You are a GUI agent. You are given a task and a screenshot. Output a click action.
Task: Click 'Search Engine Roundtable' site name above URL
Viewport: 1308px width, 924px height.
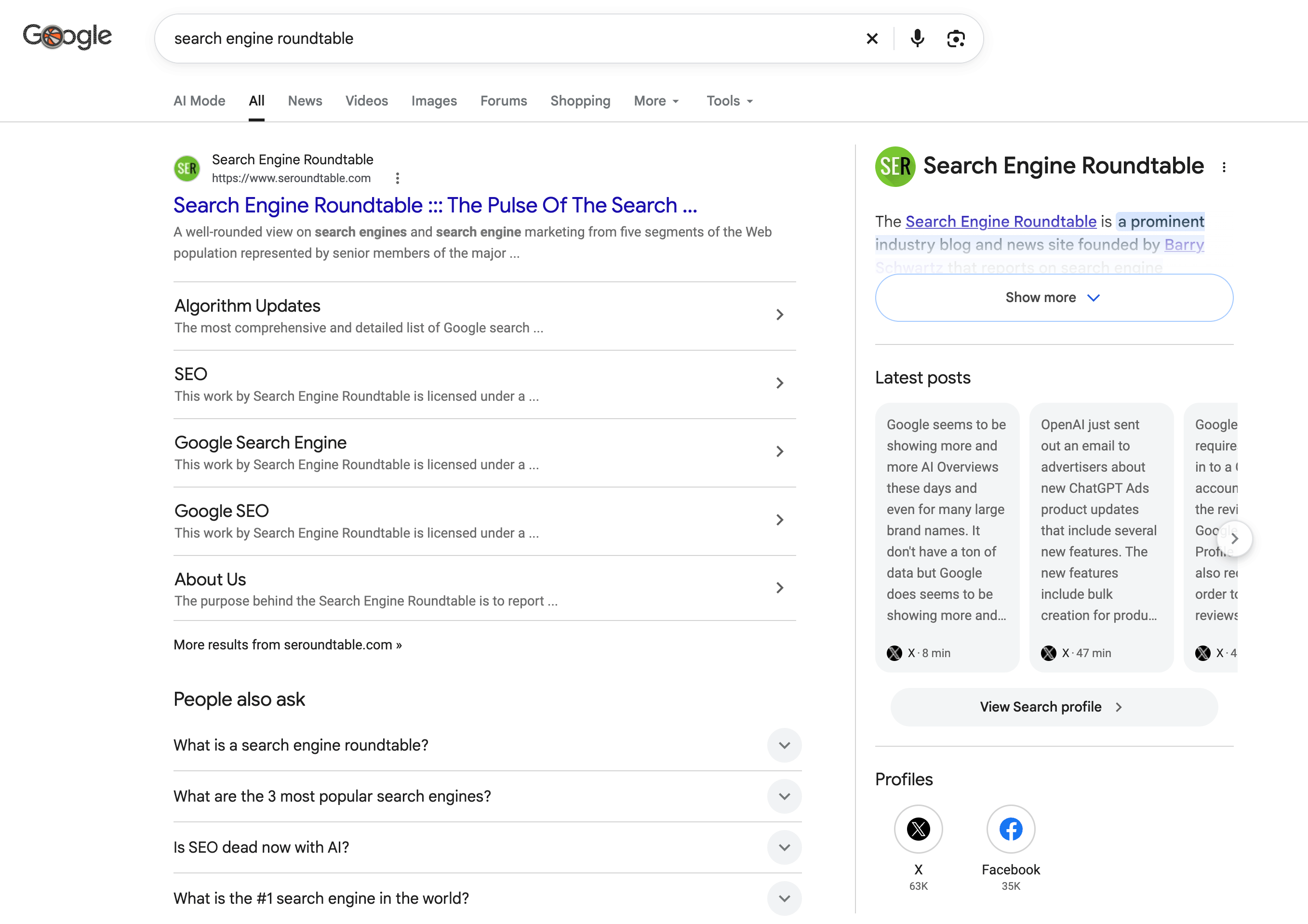pos(292,159)
